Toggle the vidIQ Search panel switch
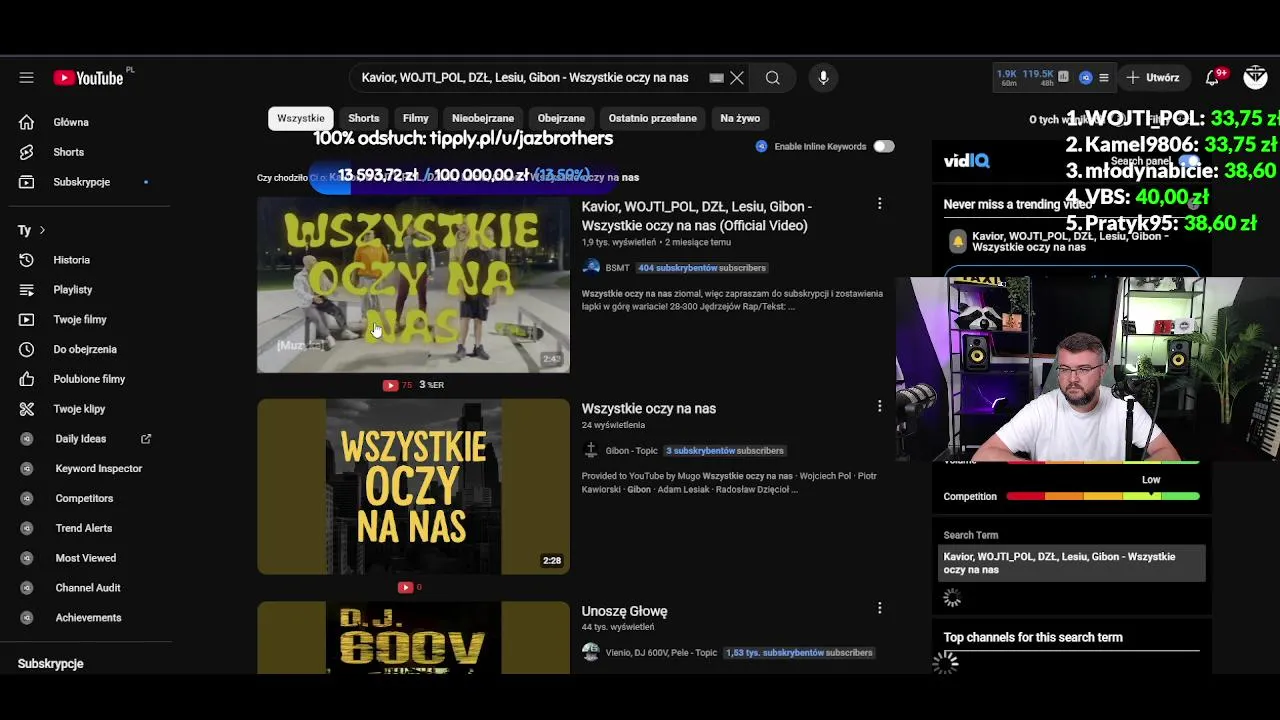1280x720 pixels. (x=1188, y=161)
